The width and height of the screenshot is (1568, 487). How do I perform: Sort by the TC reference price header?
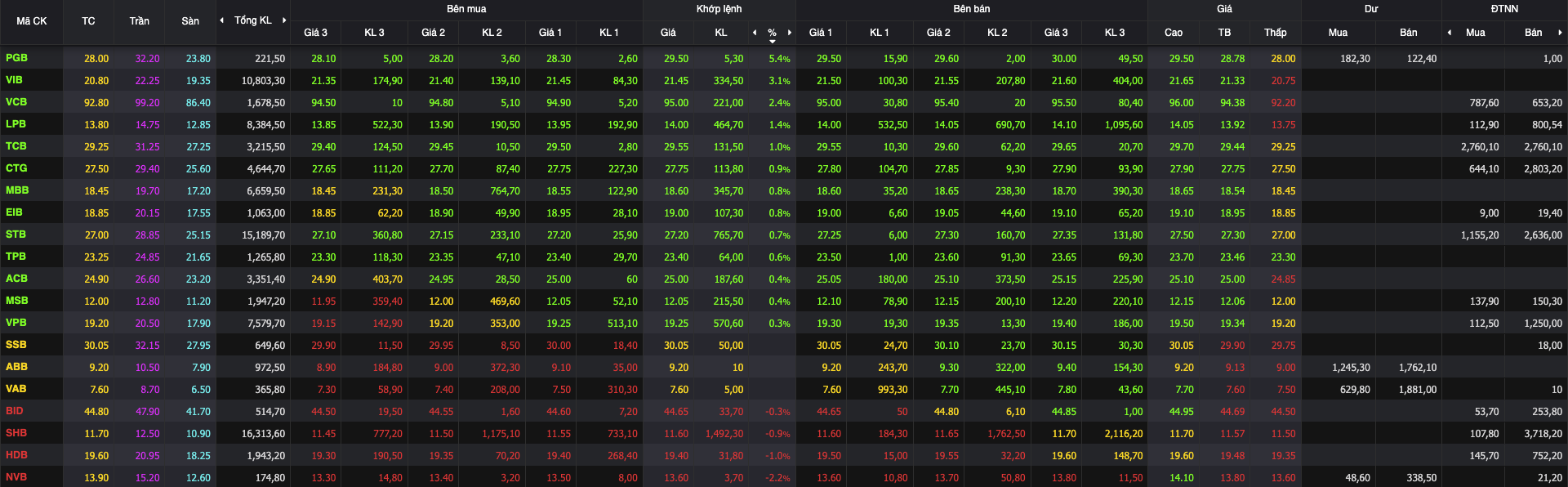click(x=88, y=21)
